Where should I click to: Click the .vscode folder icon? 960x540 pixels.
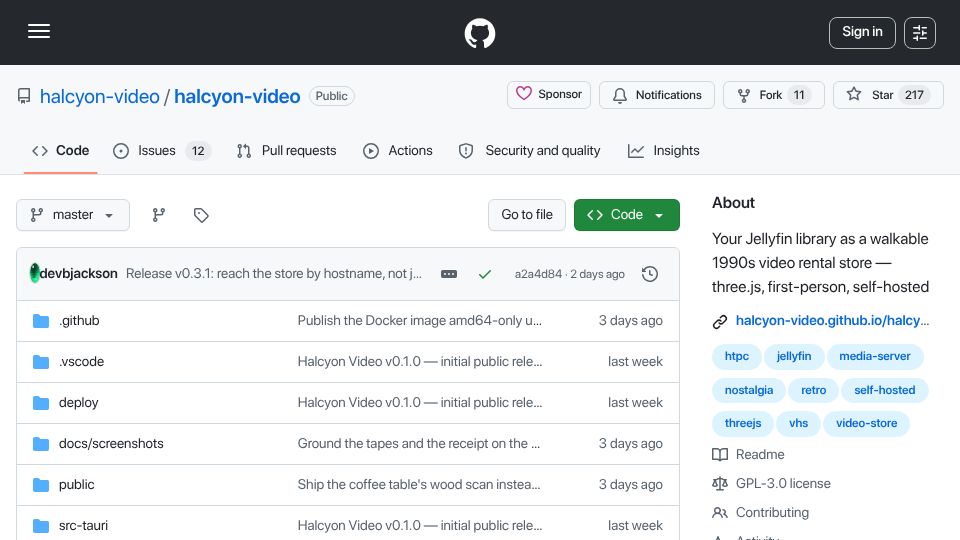(x=41, y=362)
